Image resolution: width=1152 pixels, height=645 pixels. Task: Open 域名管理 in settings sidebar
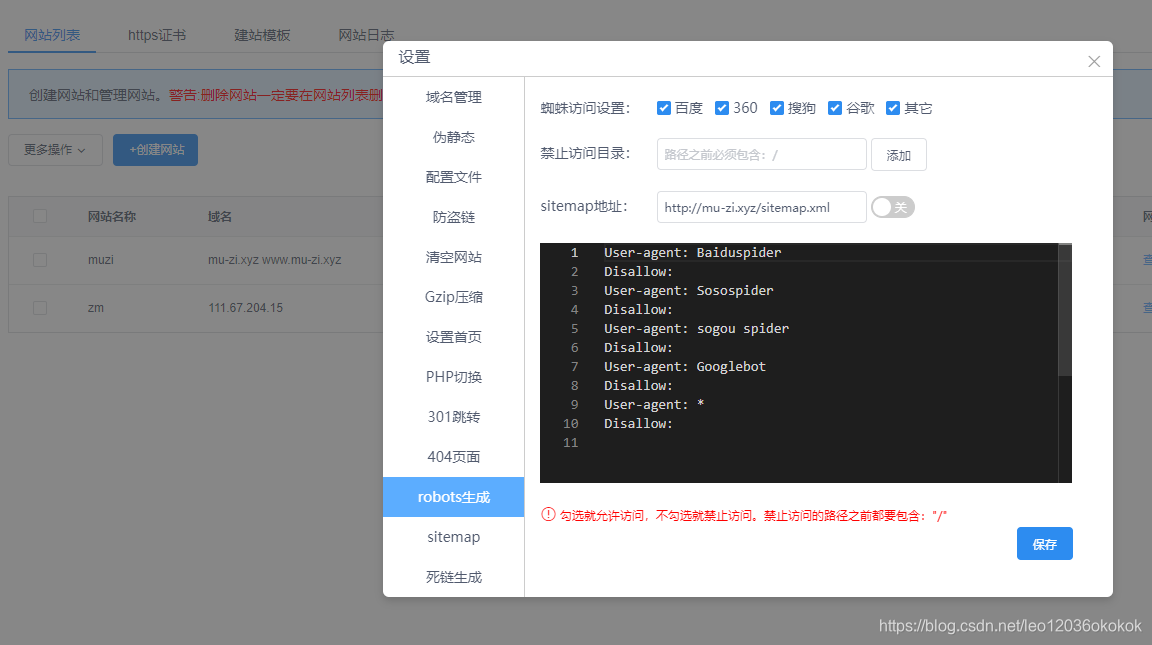tap(453, 97)
